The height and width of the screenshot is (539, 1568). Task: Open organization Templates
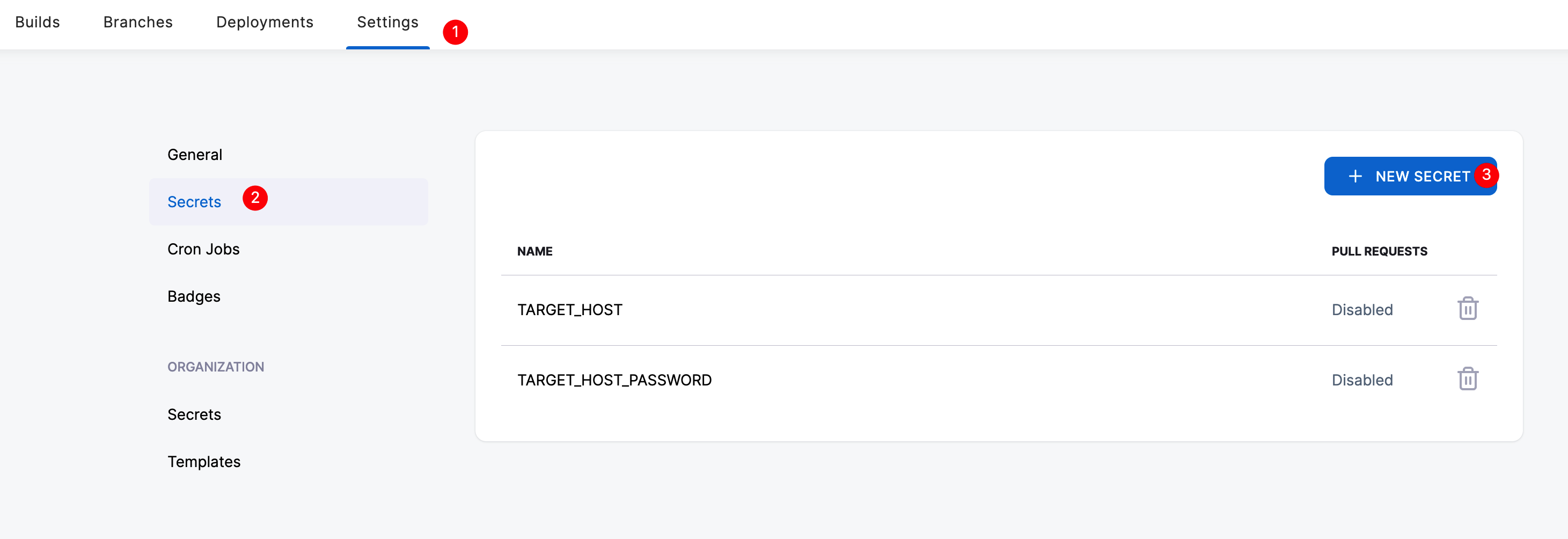pyautogui.click(x=204, y=462)
